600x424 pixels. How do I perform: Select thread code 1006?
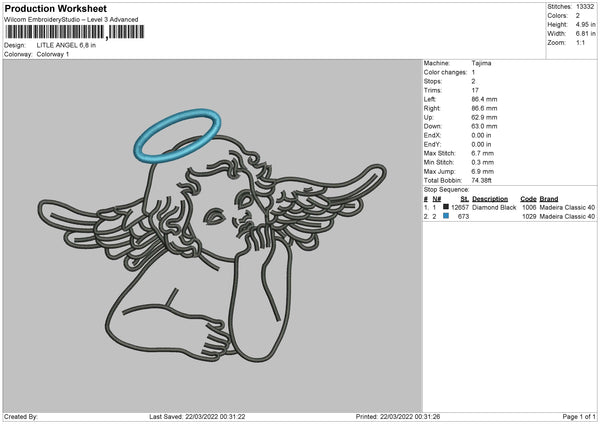[529, 208]
